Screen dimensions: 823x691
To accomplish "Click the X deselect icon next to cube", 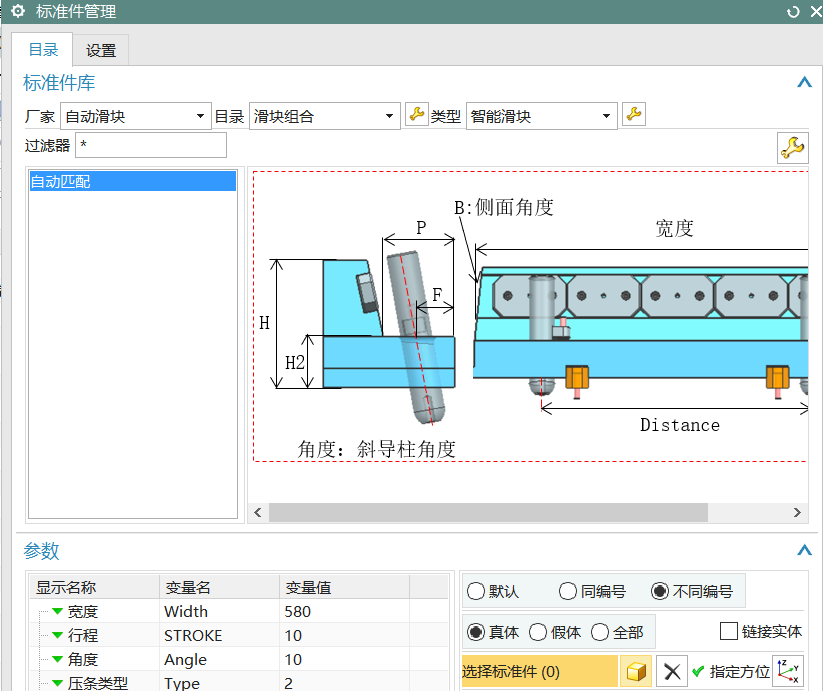I will pyautogui.click(x=672, y=671).
